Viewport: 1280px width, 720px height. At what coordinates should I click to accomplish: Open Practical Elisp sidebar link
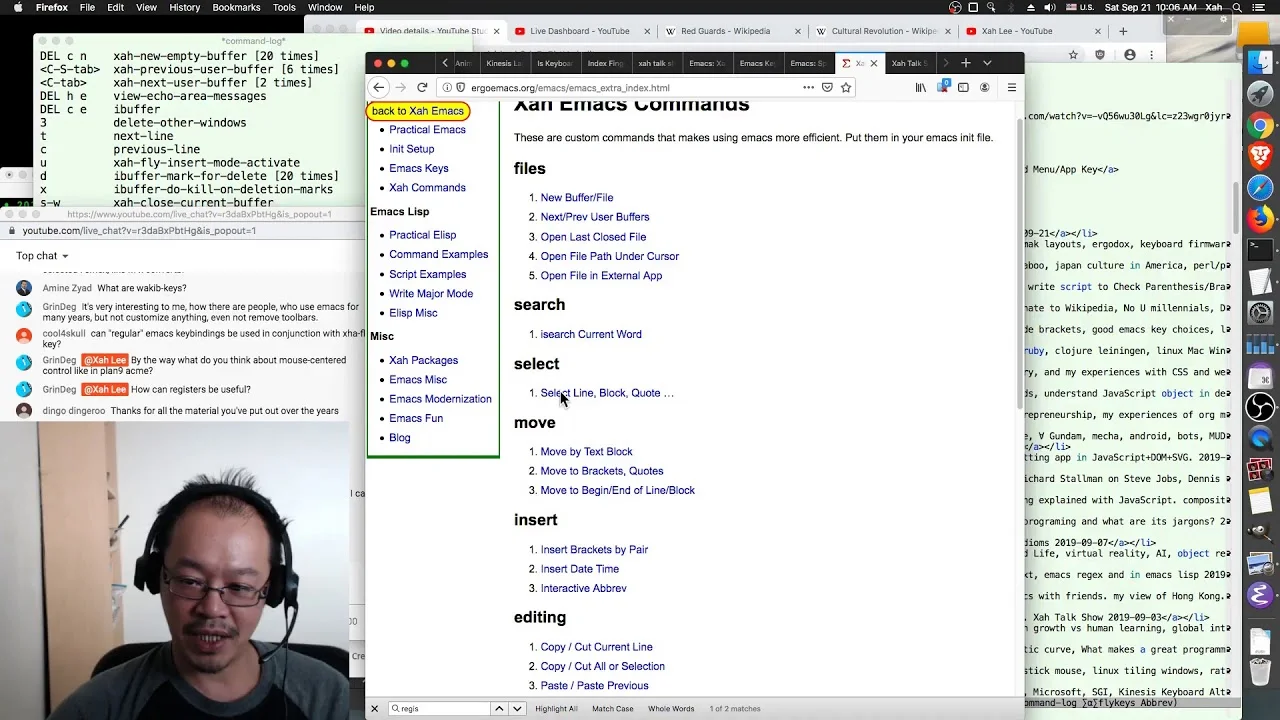[x=422, y=235]
